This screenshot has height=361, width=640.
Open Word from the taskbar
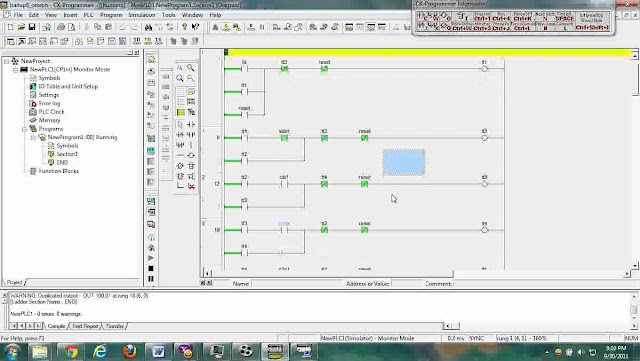pos(158,352)
